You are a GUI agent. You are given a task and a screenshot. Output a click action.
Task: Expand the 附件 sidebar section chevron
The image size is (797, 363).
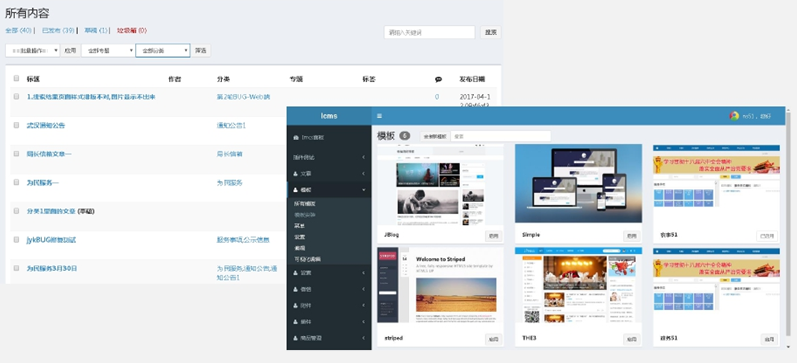(x=363, y=305)
